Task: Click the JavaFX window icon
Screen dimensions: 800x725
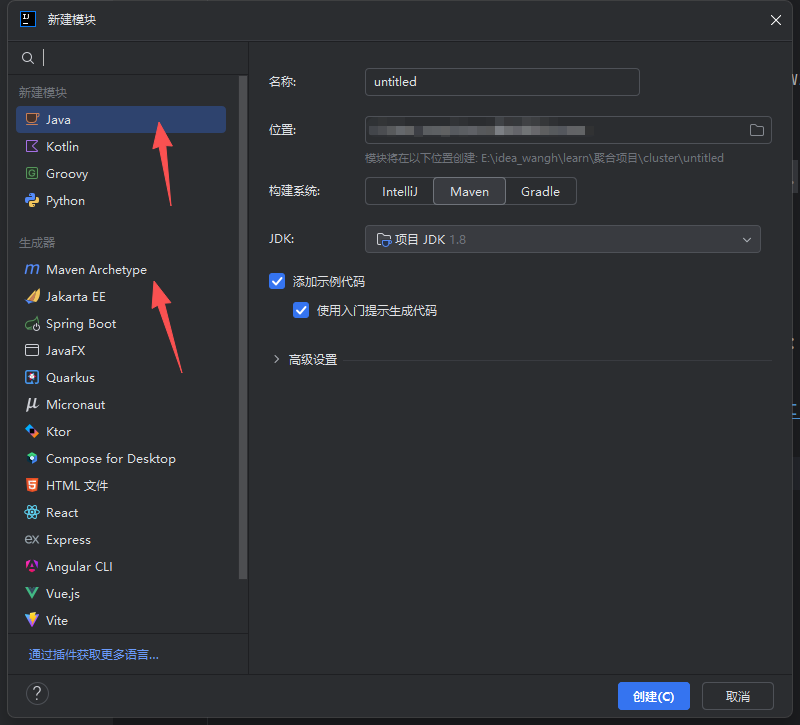Action: point(32,351)
